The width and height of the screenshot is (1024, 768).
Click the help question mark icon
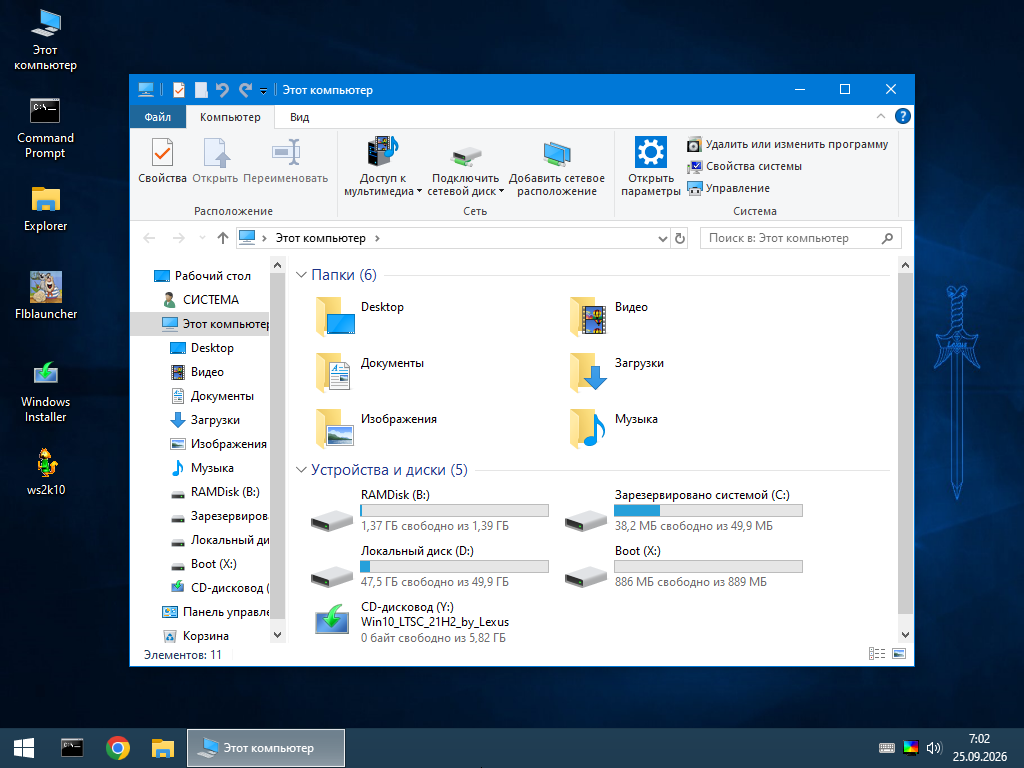click(x=903, y=116)
